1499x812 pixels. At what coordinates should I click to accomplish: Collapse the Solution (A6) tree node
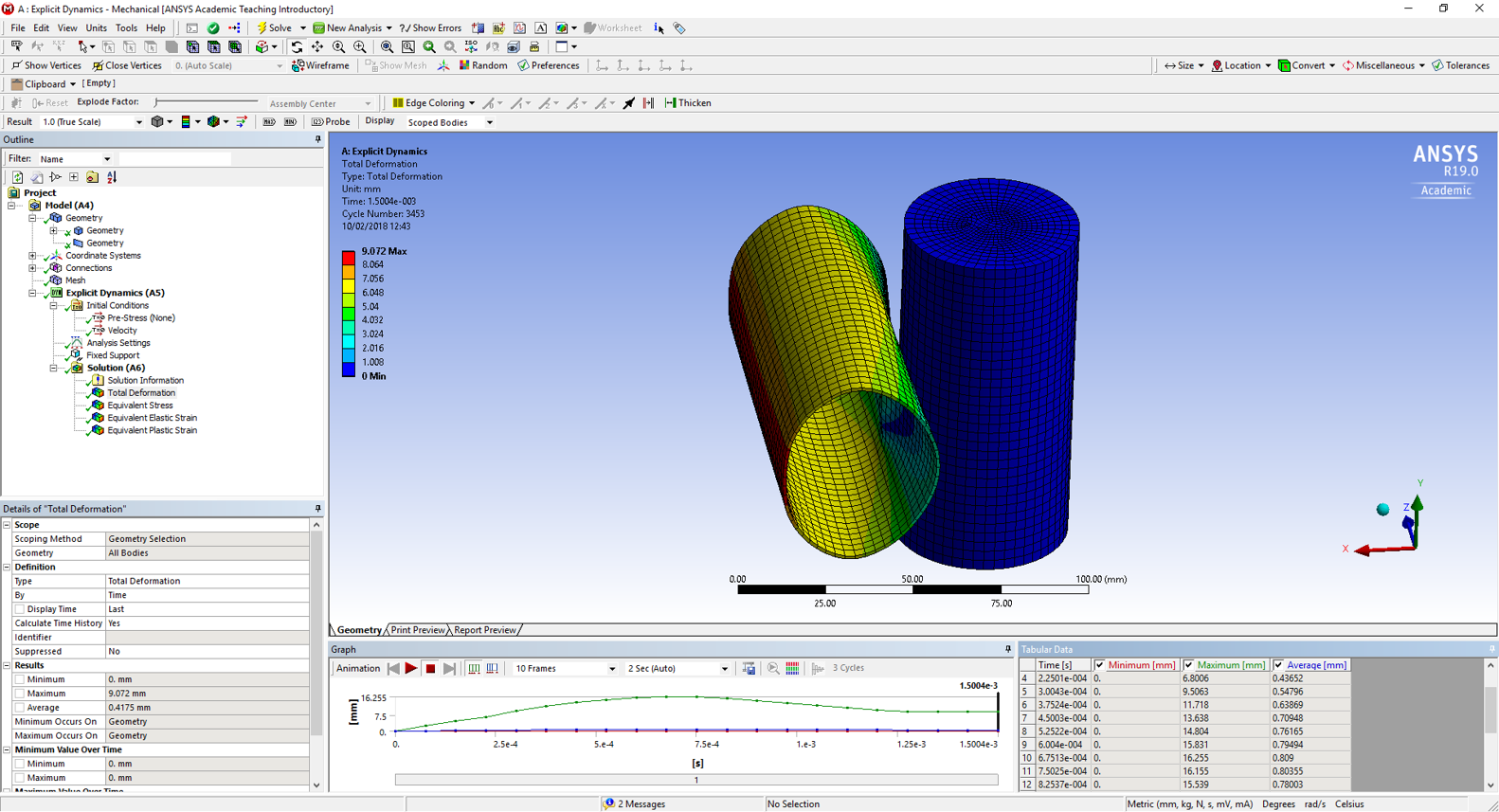tap(53, 368)
